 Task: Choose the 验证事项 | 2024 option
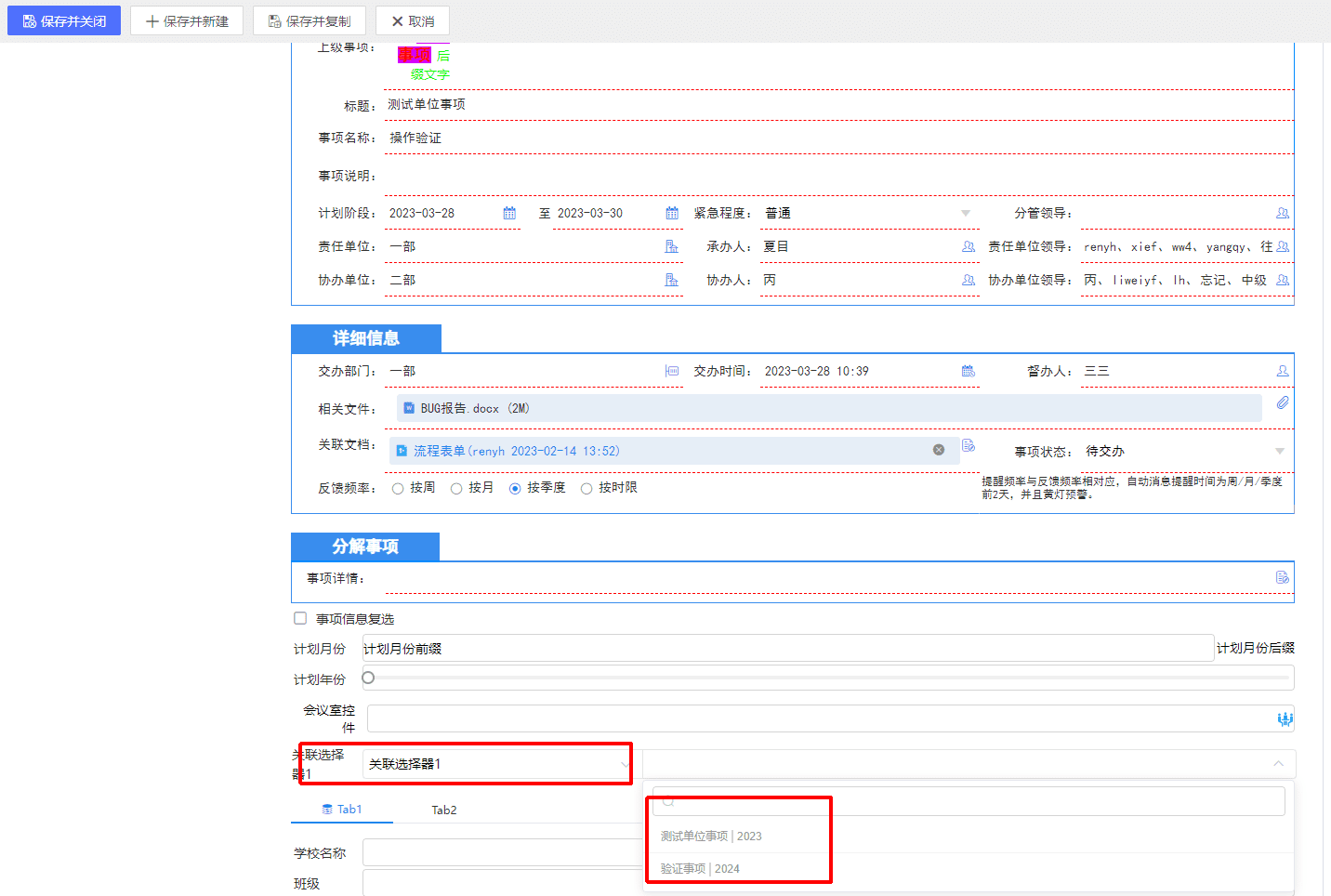[x=700, y=869]
